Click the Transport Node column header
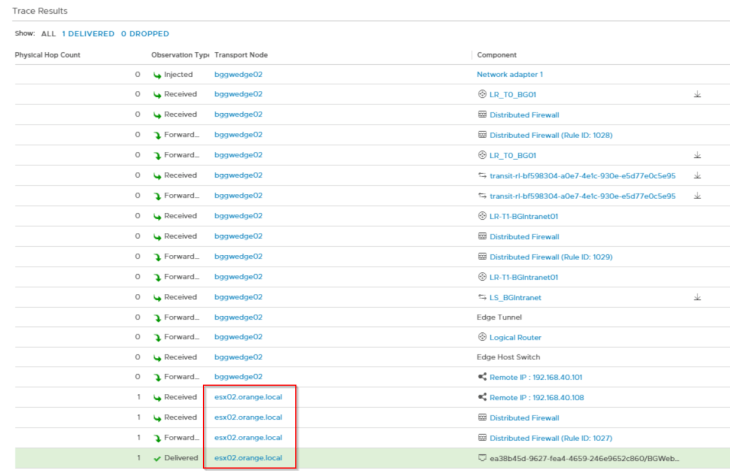Screen dimensions: 730x471 coord(241,54)
